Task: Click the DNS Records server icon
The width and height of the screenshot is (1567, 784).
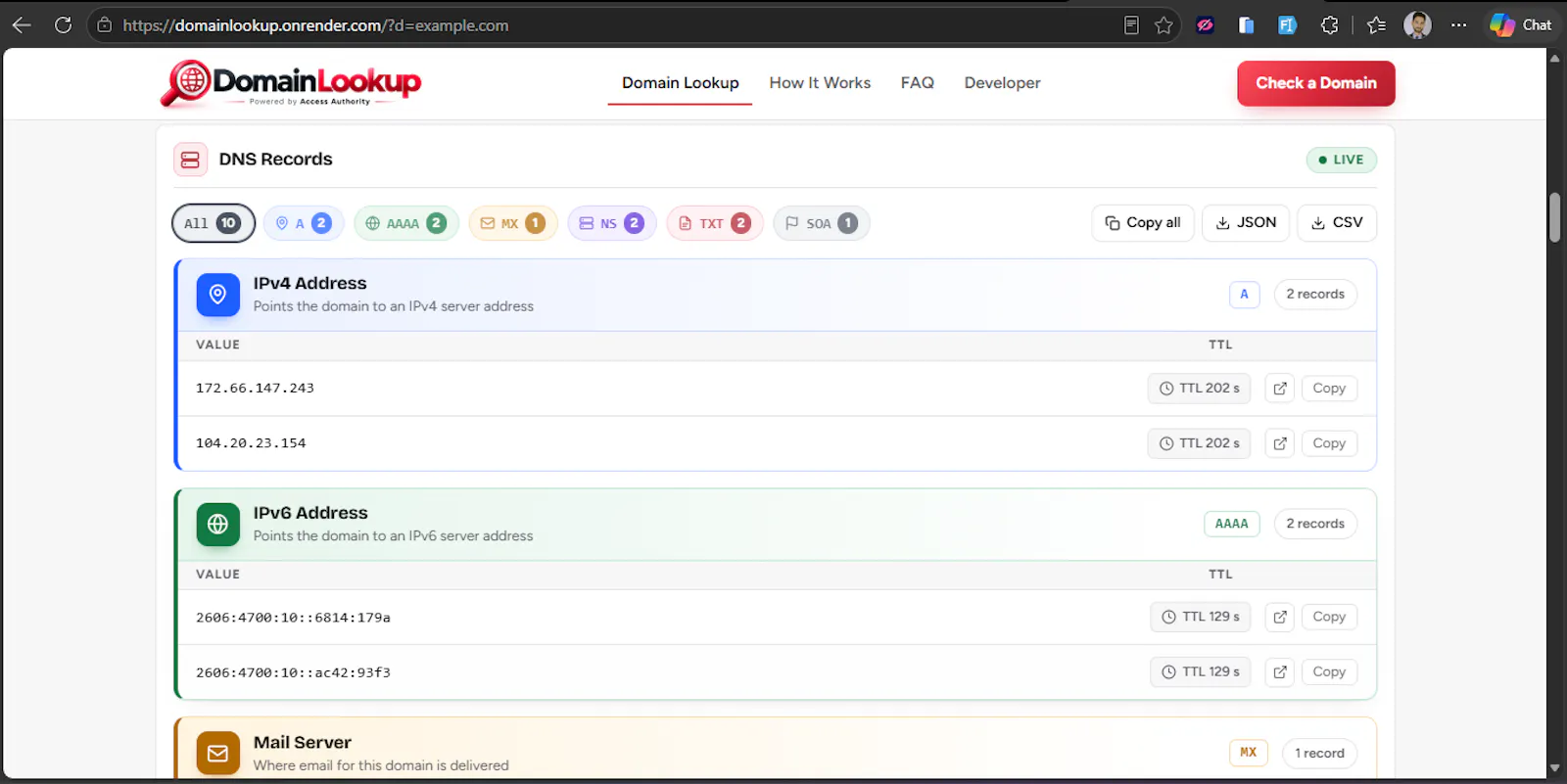Action: [190, 160]
